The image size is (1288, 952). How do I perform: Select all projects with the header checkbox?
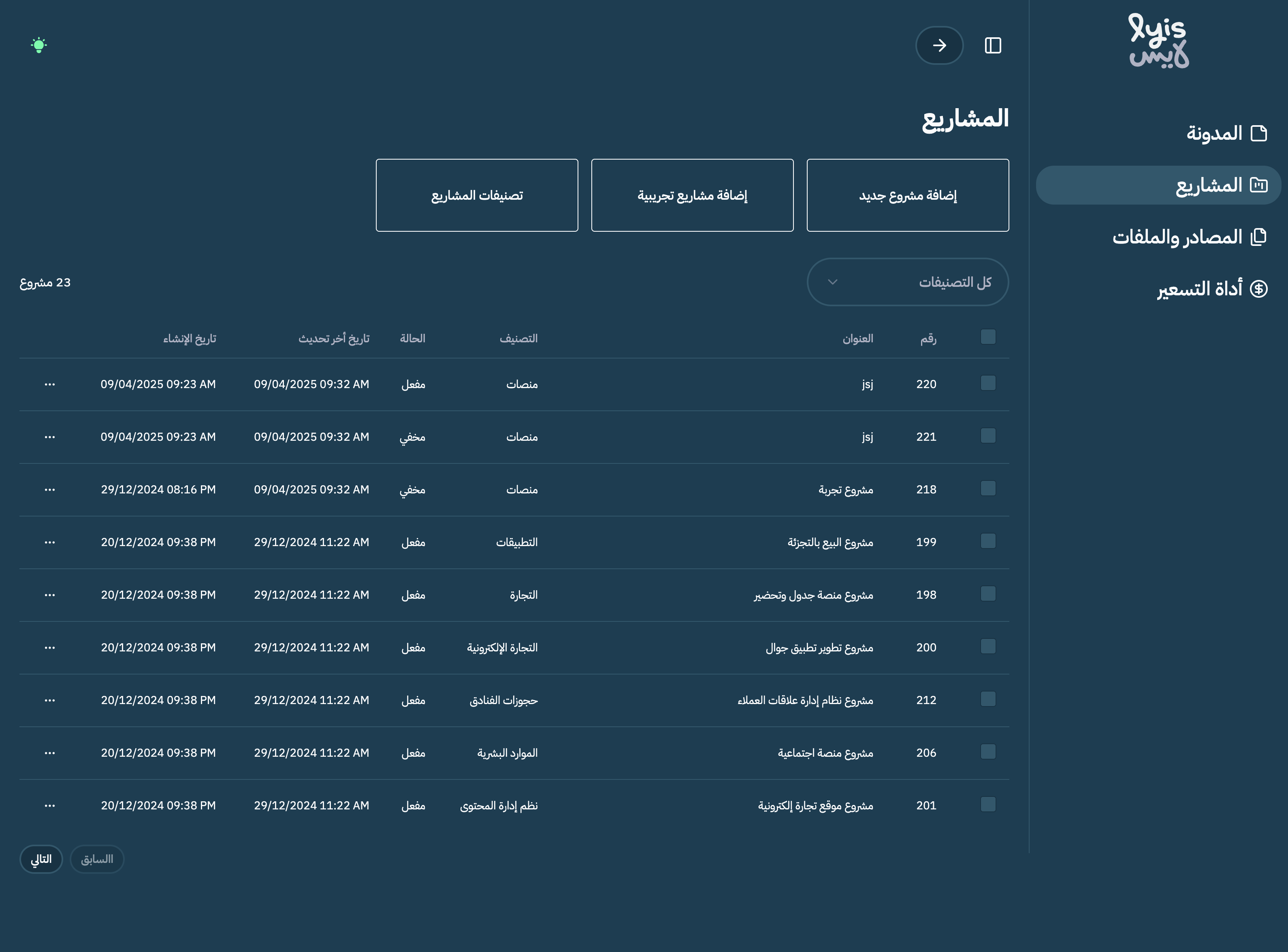point(988,337)
